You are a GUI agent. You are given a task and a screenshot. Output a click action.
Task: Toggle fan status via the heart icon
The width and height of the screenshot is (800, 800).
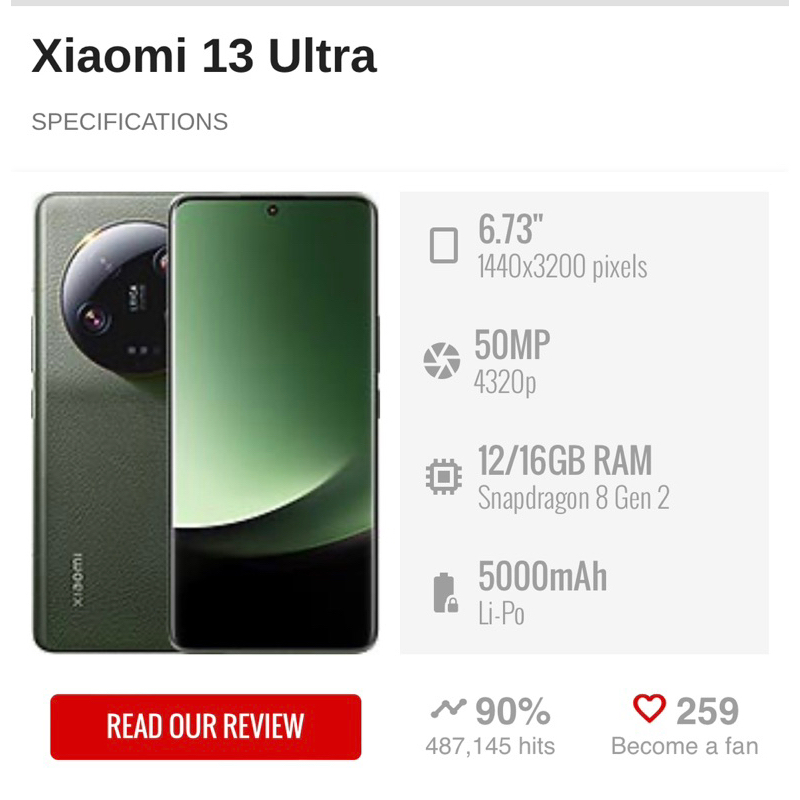coord(652,706)
